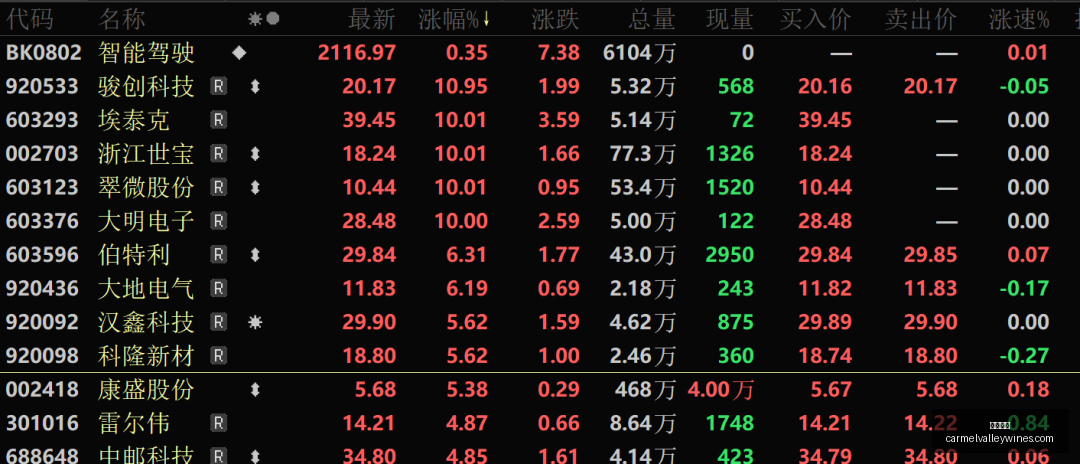
Task: Open stock 科隆新材 by its name
Action: [146, 355]
